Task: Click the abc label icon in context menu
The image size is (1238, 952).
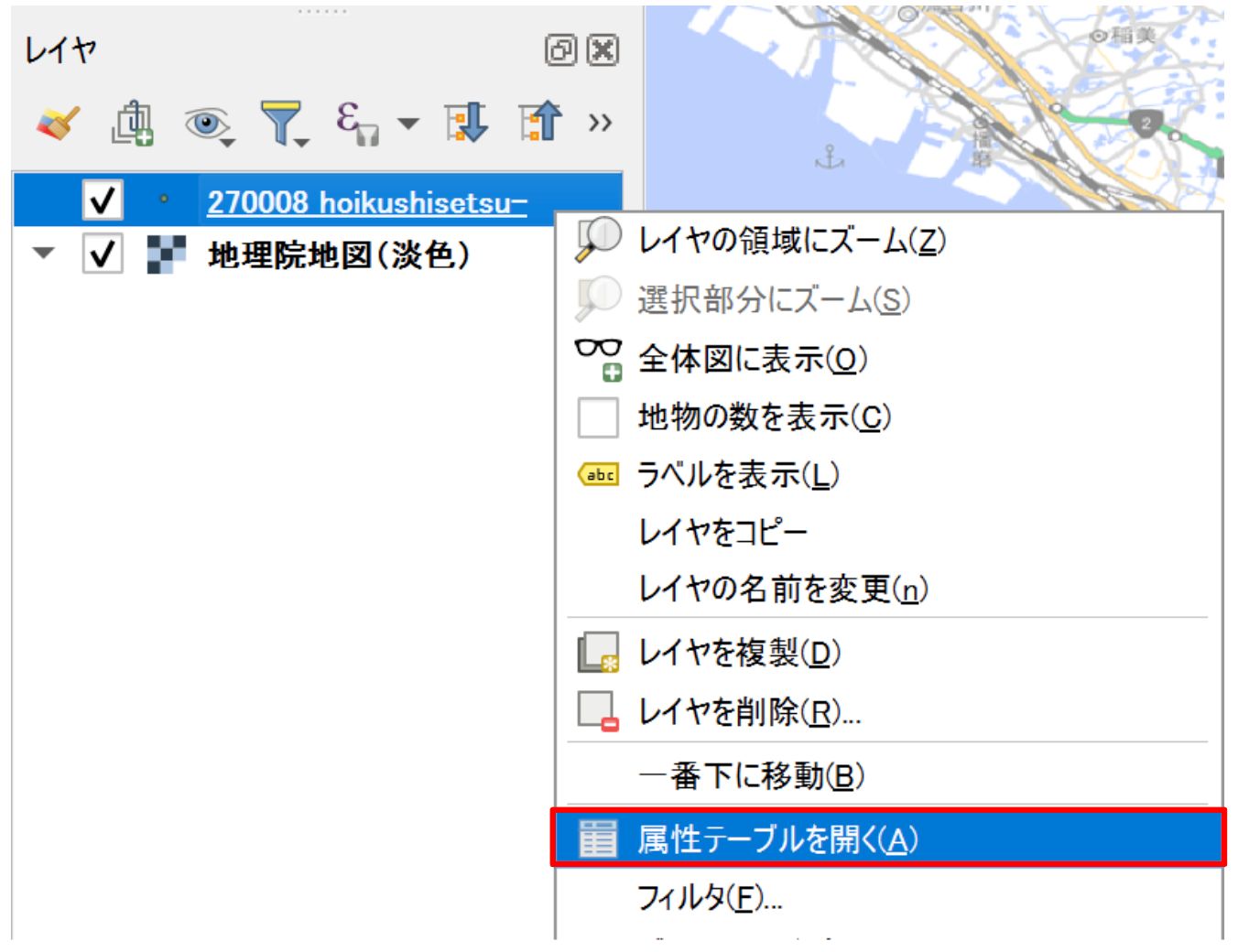Action: click(598, 475)
